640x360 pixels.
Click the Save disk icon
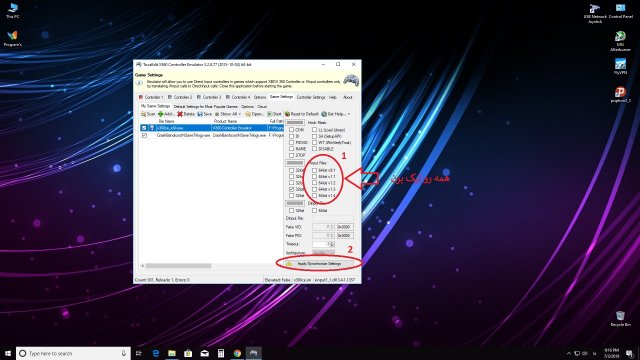[200, 114]
